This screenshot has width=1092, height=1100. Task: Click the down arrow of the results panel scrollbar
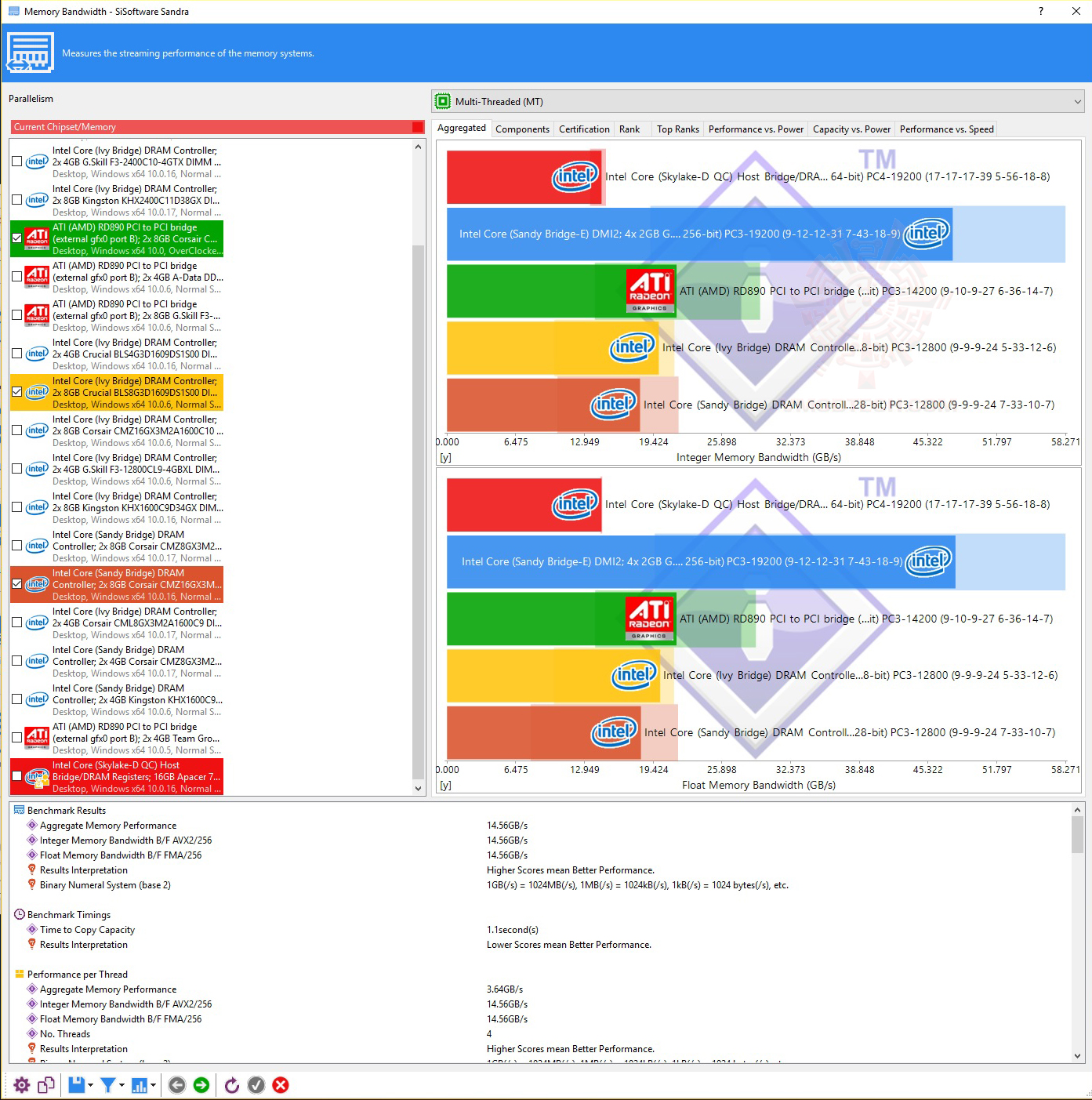click(x=1078, y=1055)
